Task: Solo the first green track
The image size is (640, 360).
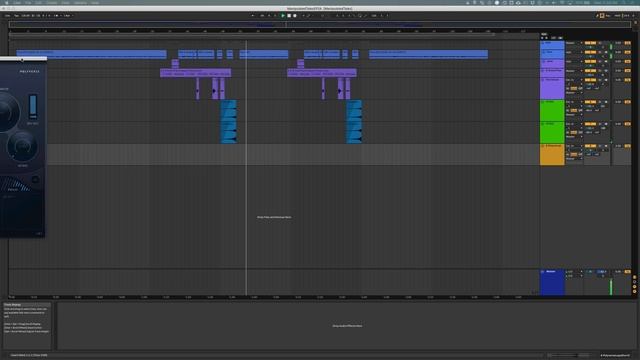Action: (600, 102)
